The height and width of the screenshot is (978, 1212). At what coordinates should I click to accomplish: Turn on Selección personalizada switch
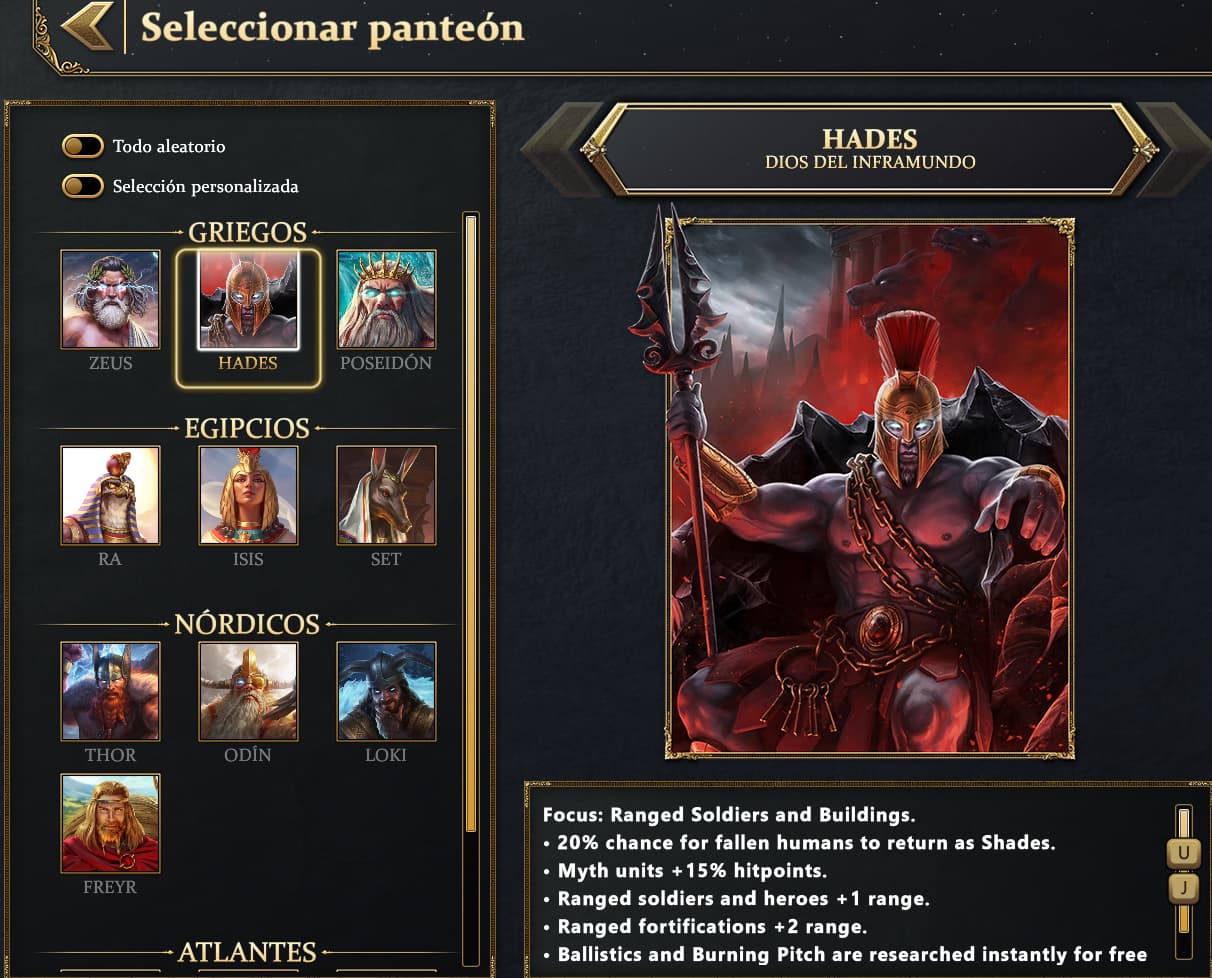[x=82, y=187]
